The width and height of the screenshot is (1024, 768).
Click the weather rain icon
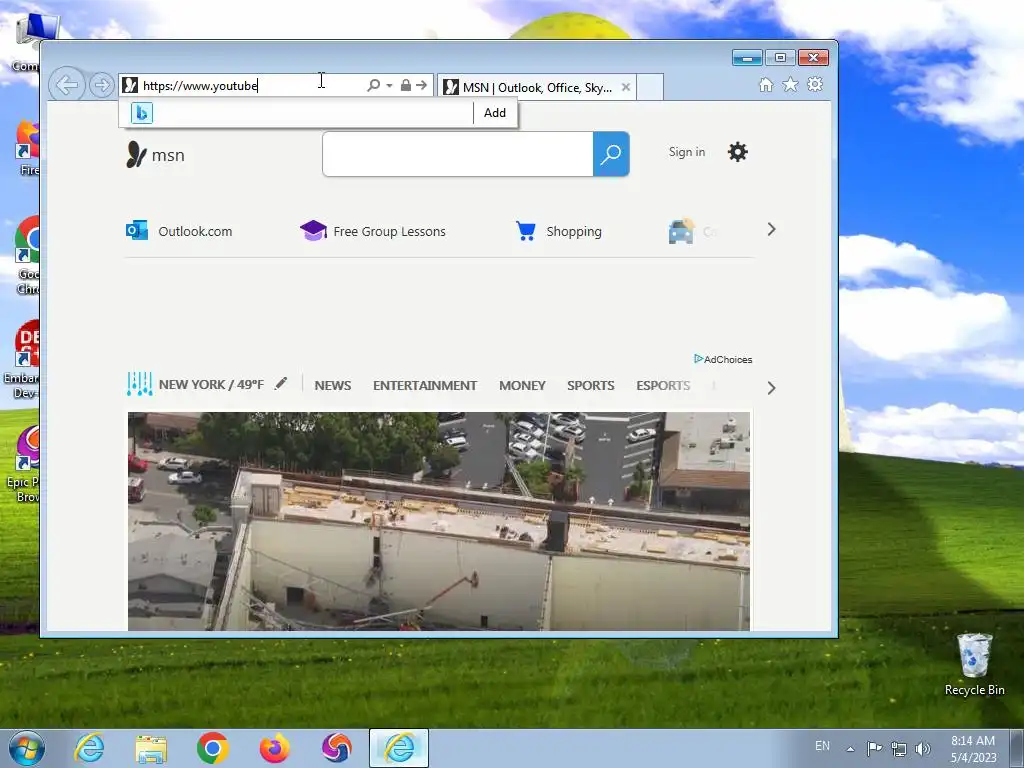click(139, 384)
